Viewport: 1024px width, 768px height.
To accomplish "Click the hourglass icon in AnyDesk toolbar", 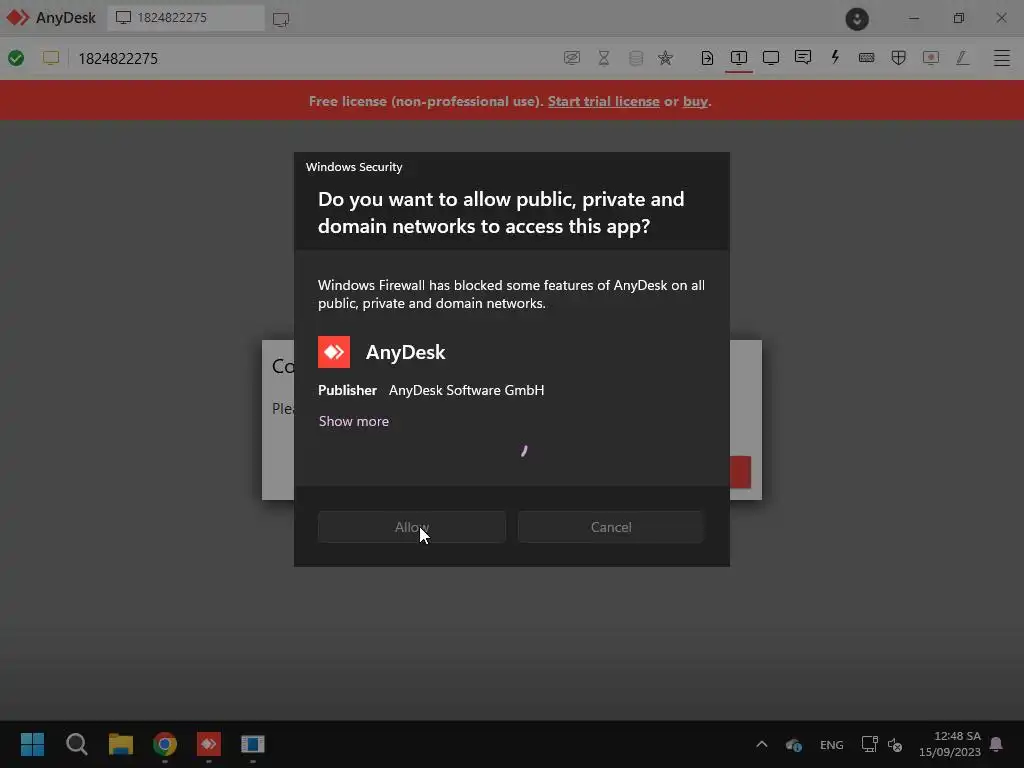I will coord(603,58).
